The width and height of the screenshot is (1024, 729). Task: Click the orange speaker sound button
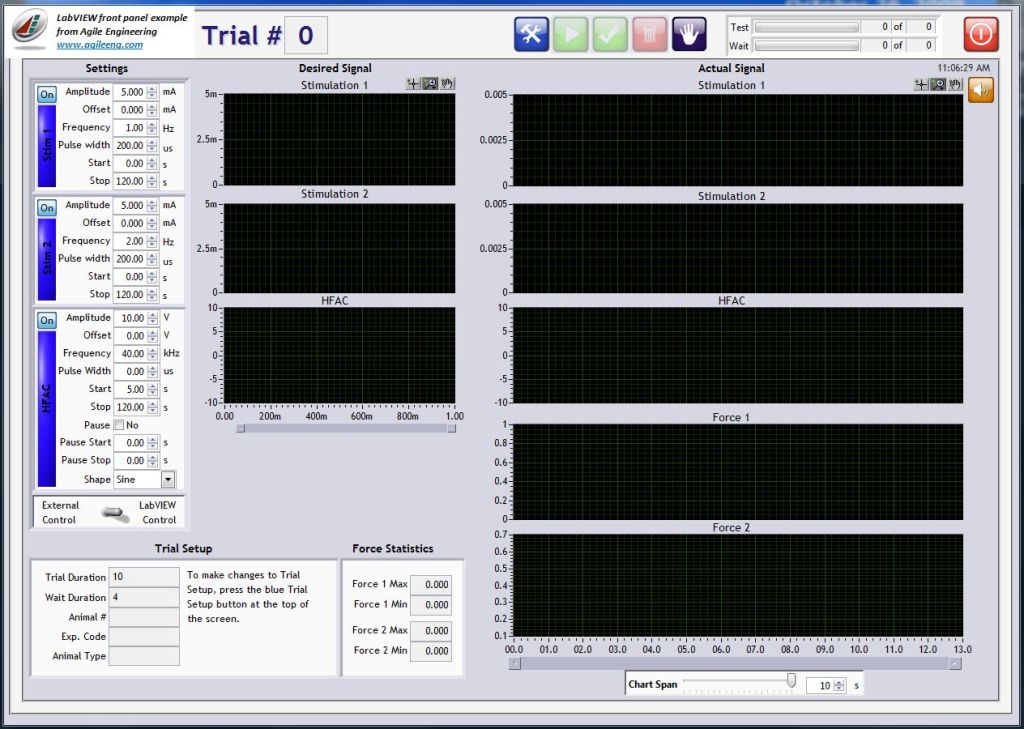(x=981, y=90)
